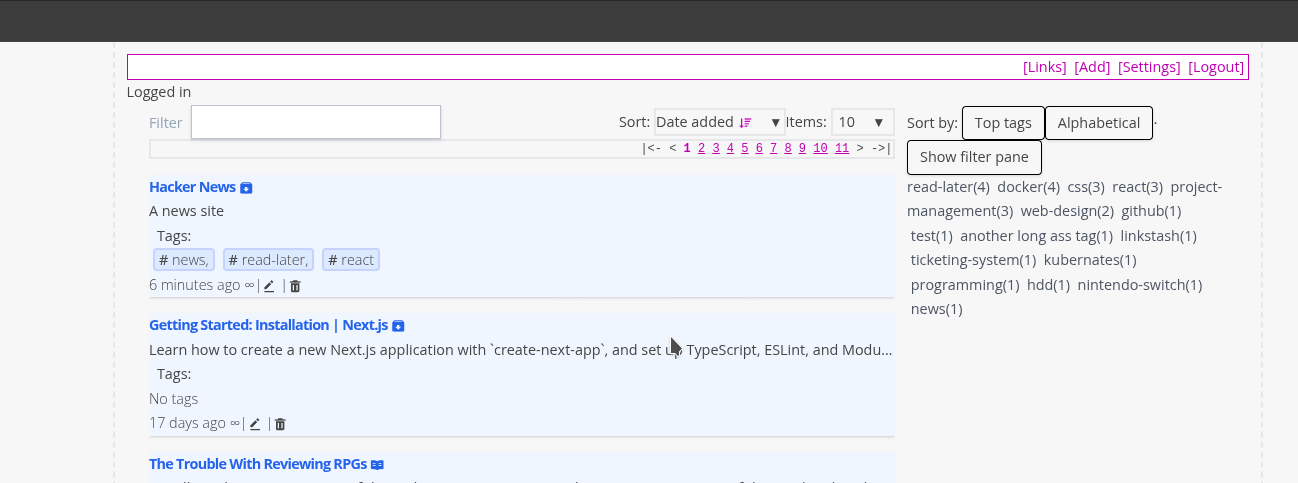
Task: Click the edit pencil icon for Hacker News
Action: pyautogui.click(x=269, y=286)
